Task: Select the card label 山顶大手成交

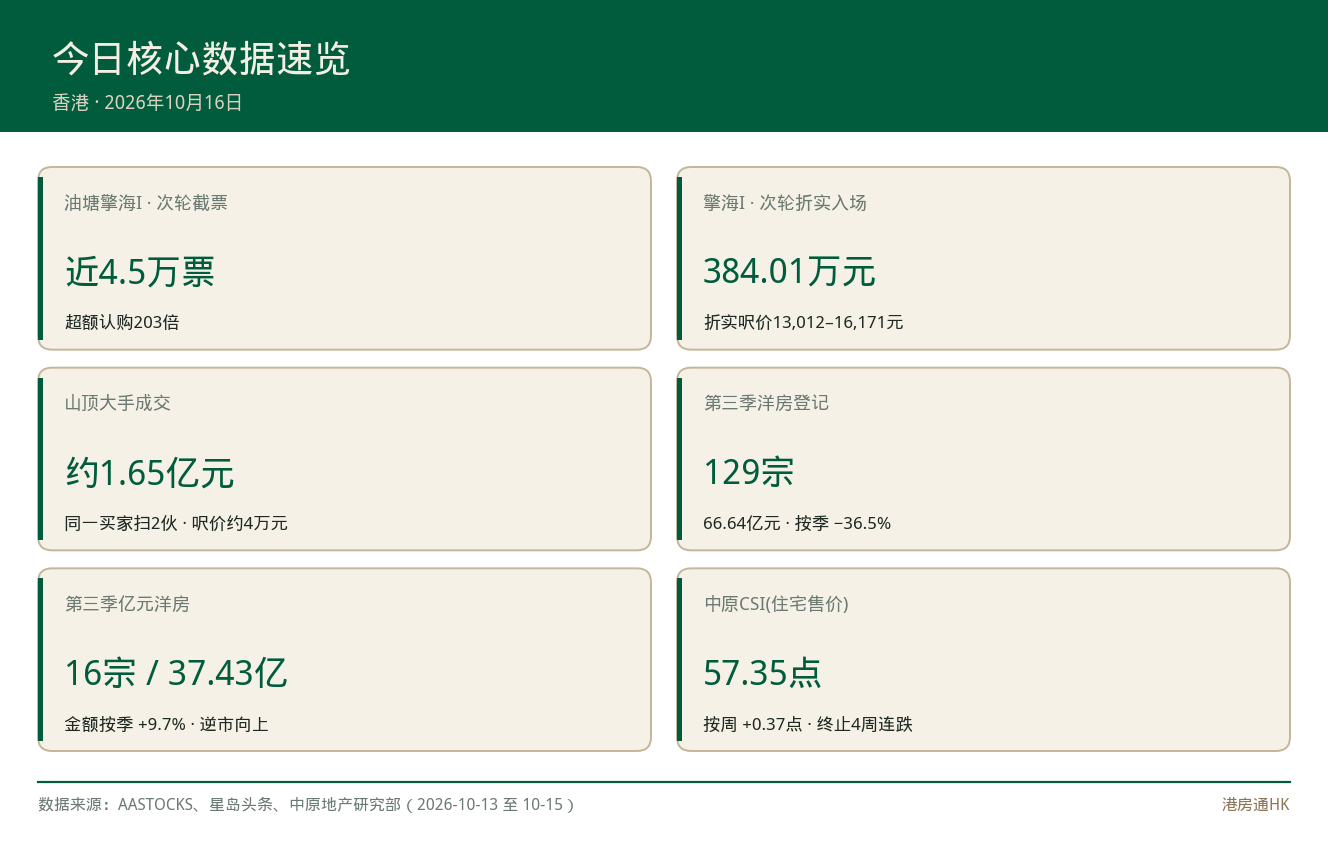Action: pos(118,403)
